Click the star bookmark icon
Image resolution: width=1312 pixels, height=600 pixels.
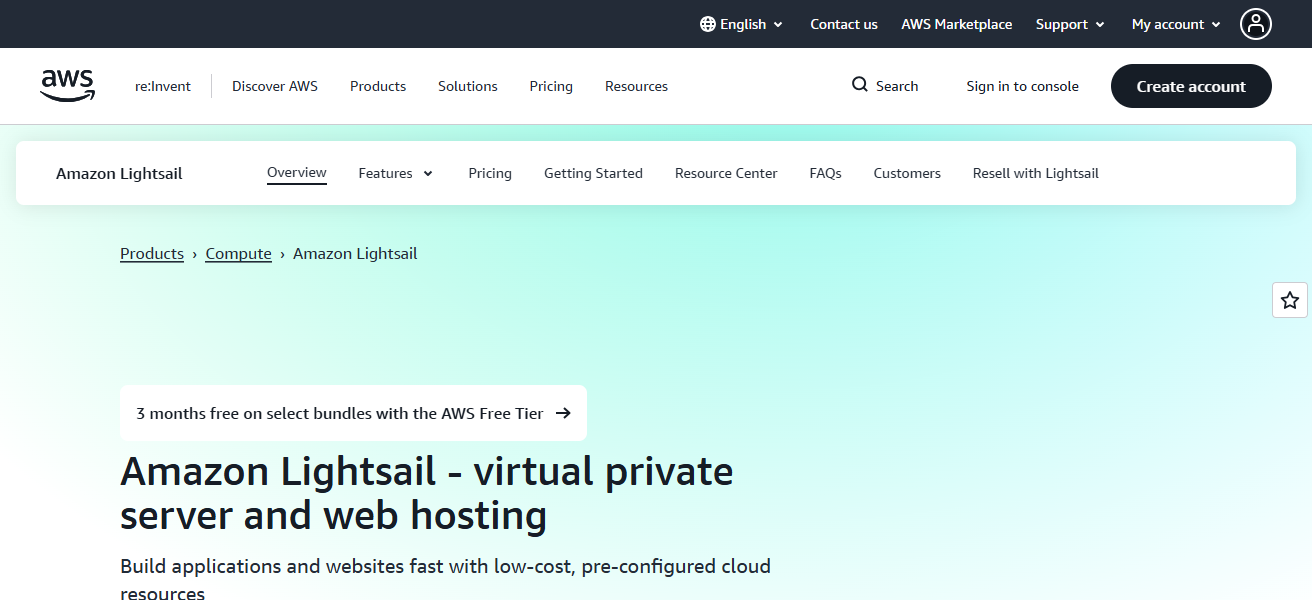[1289, 300]
